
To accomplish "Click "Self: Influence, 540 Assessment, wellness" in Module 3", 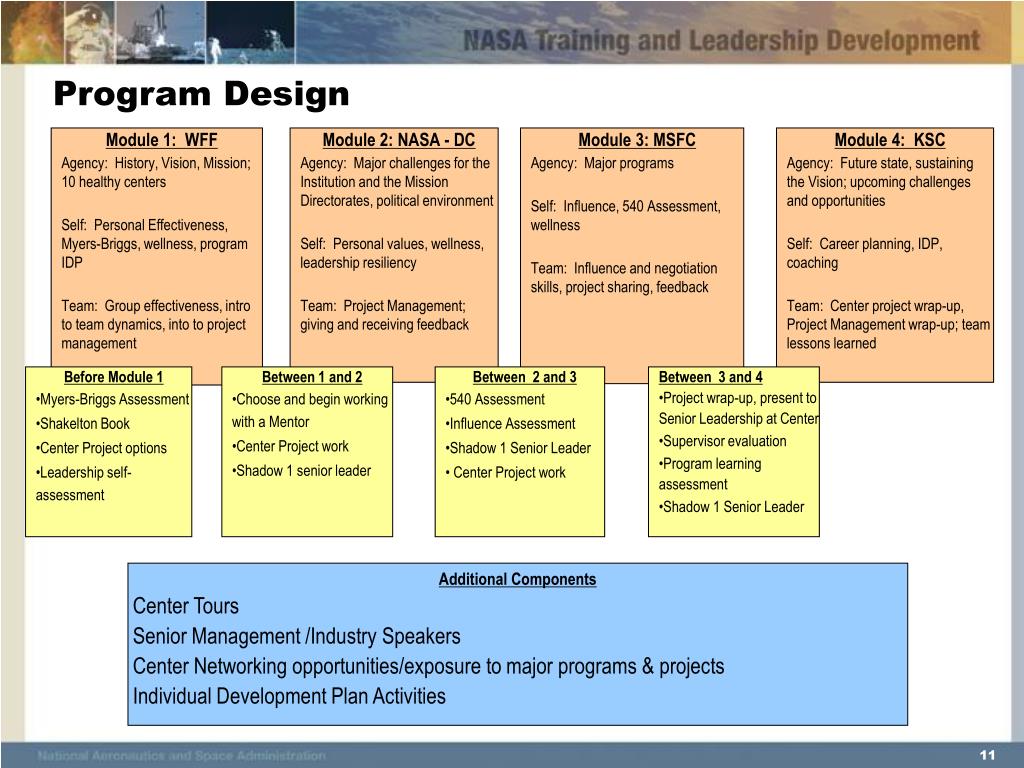I will pos(626,216).
